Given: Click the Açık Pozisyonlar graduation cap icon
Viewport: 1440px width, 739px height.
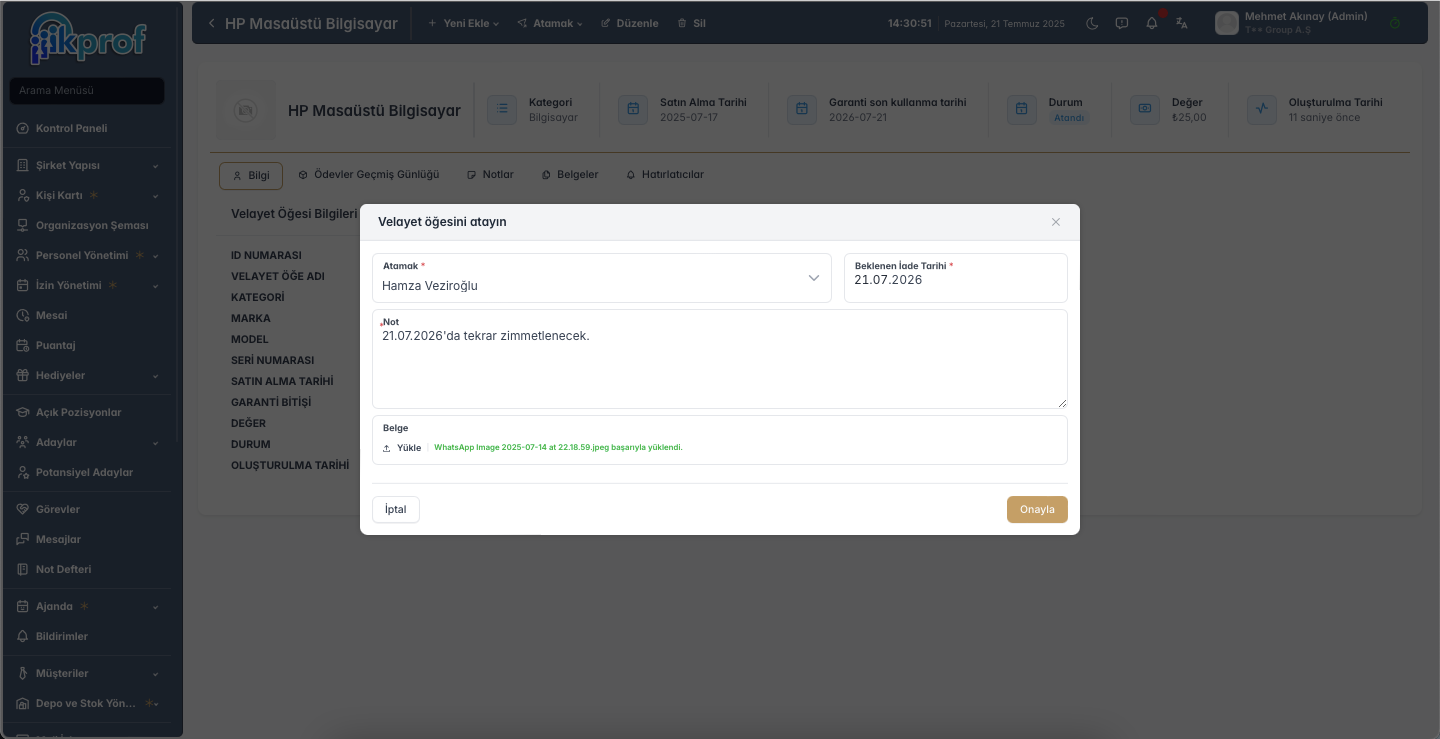Looking at the screenshot, I should [x=23, y=412].
